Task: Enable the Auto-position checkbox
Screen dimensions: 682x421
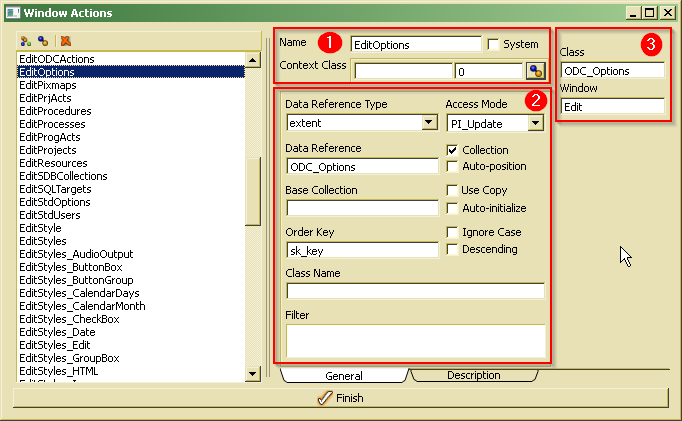Action: click(x=453, y=166)
